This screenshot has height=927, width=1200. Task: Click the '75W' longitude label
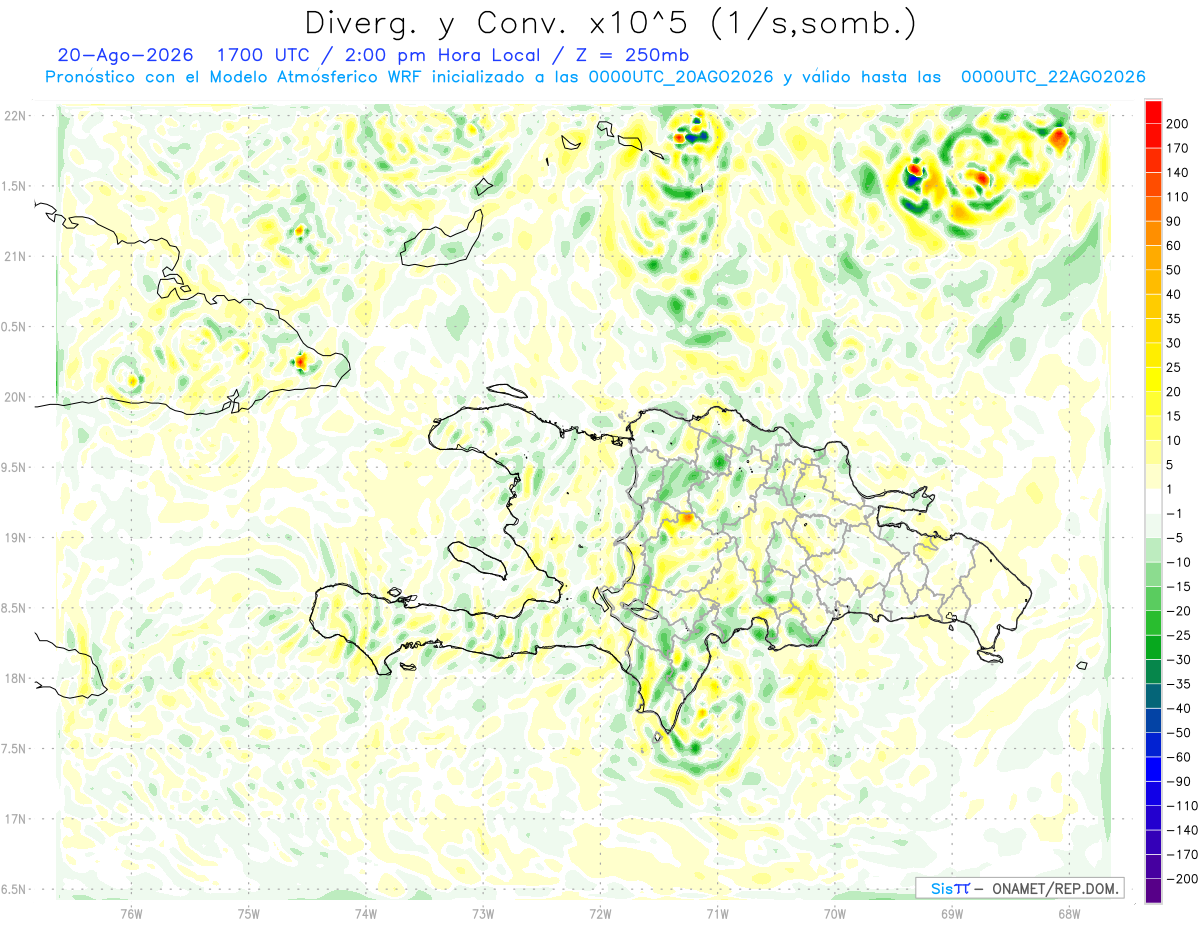click(x=249, y=914)
